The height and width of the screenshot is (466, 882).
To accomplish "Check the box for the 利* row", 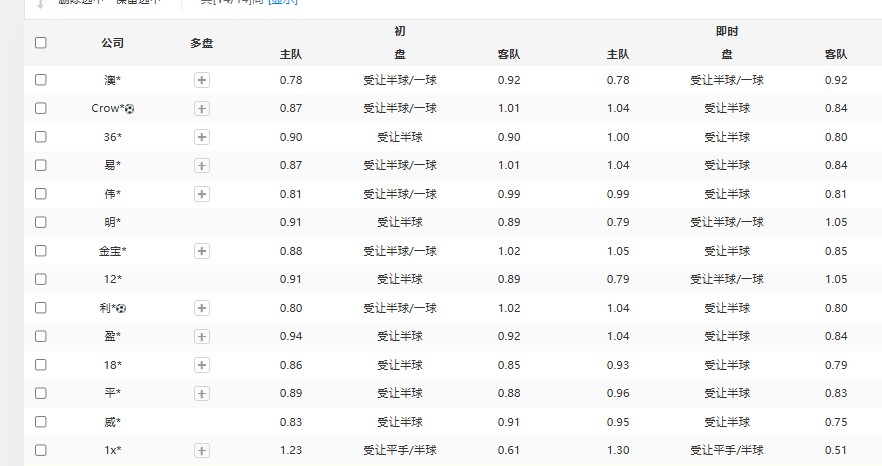I will (x=40, y=308).
